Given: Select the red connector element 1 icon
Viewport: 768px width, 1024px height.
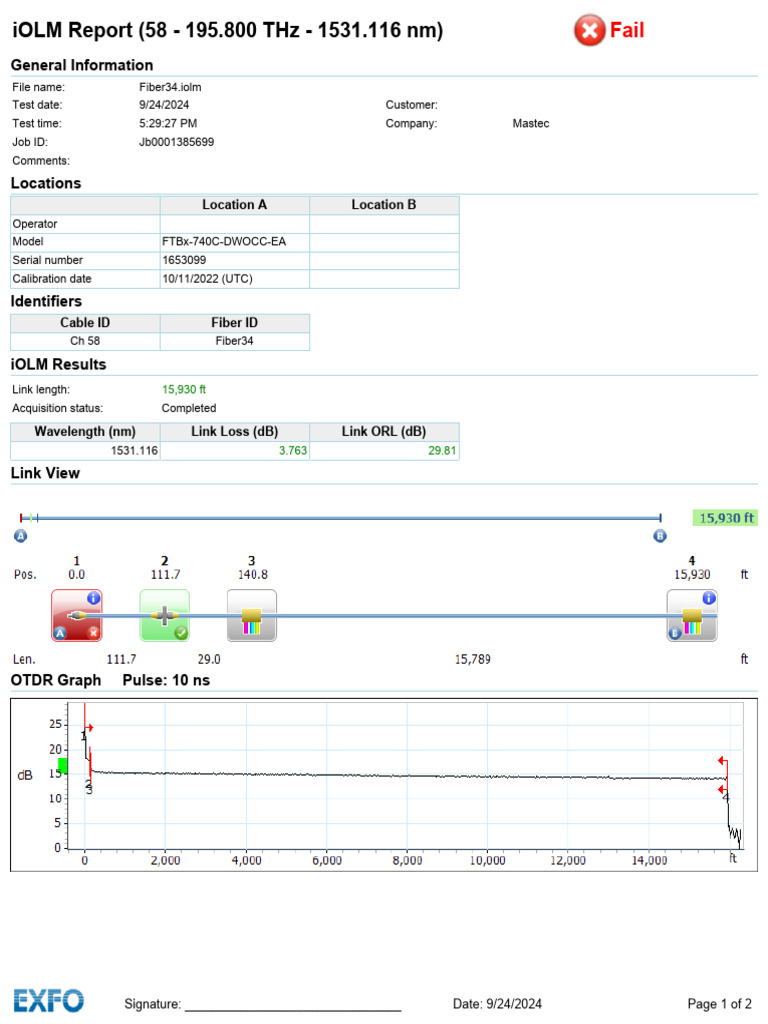Looking at the screenshot, I should 77,615.
